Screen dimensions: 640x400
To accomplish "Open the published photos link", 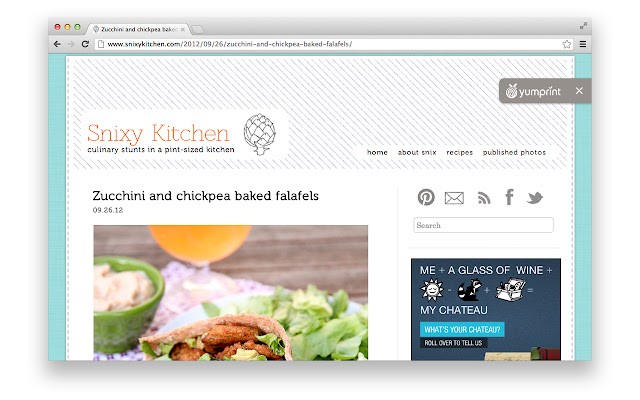I will [514, 152].
